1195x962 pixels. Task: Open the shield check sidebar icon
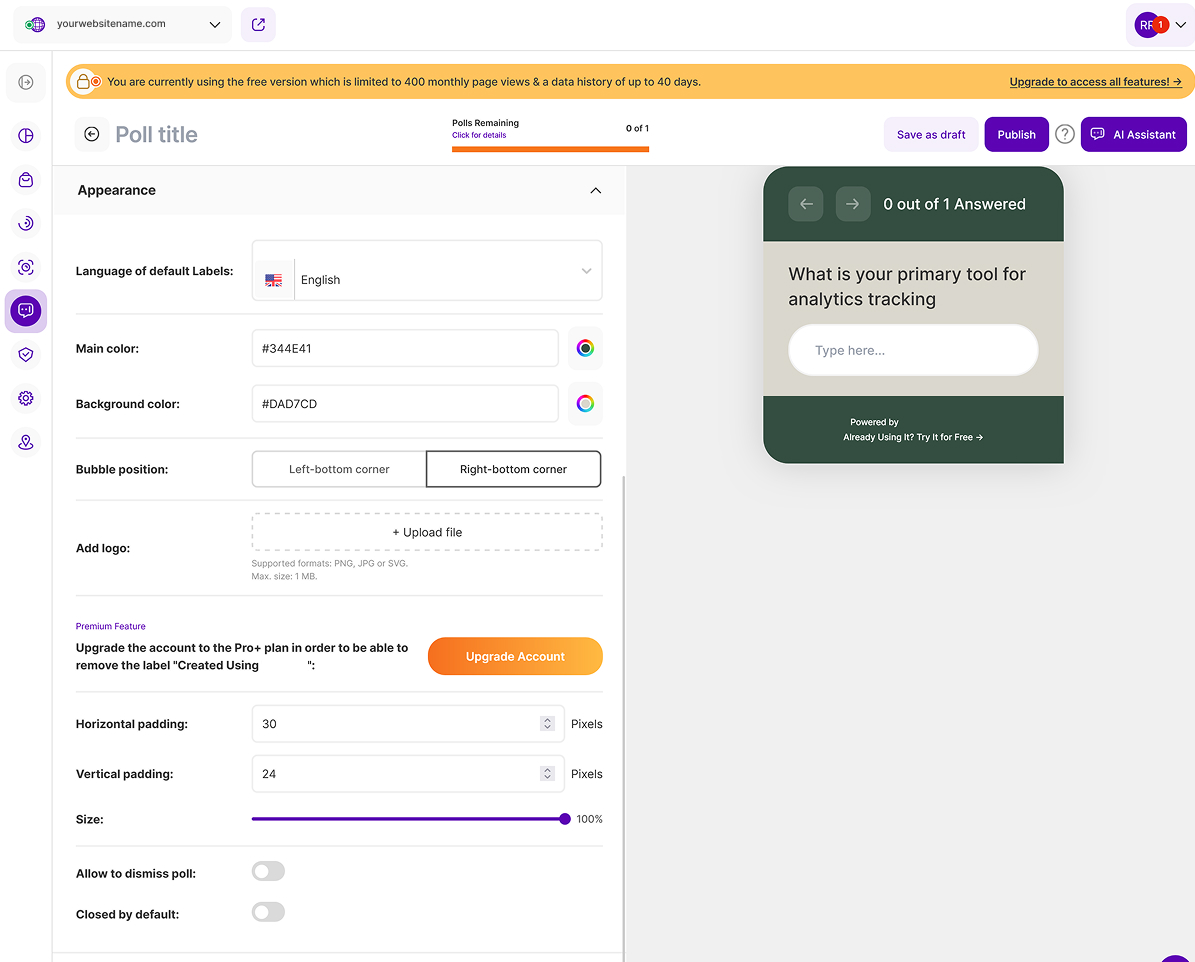(26, 354)
